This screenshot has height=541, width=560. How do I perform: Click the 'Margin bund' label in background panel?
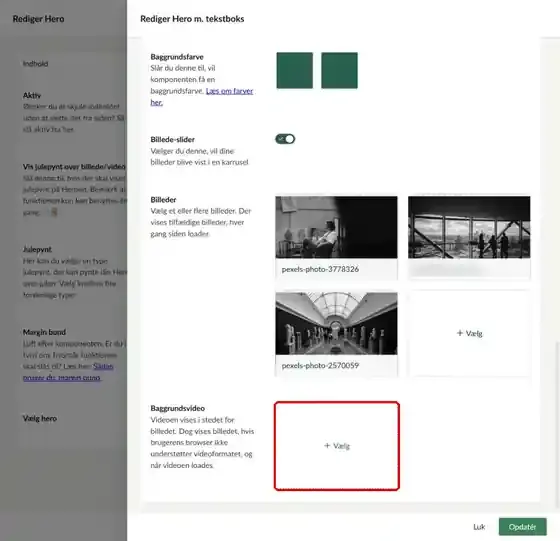(44, 332)
